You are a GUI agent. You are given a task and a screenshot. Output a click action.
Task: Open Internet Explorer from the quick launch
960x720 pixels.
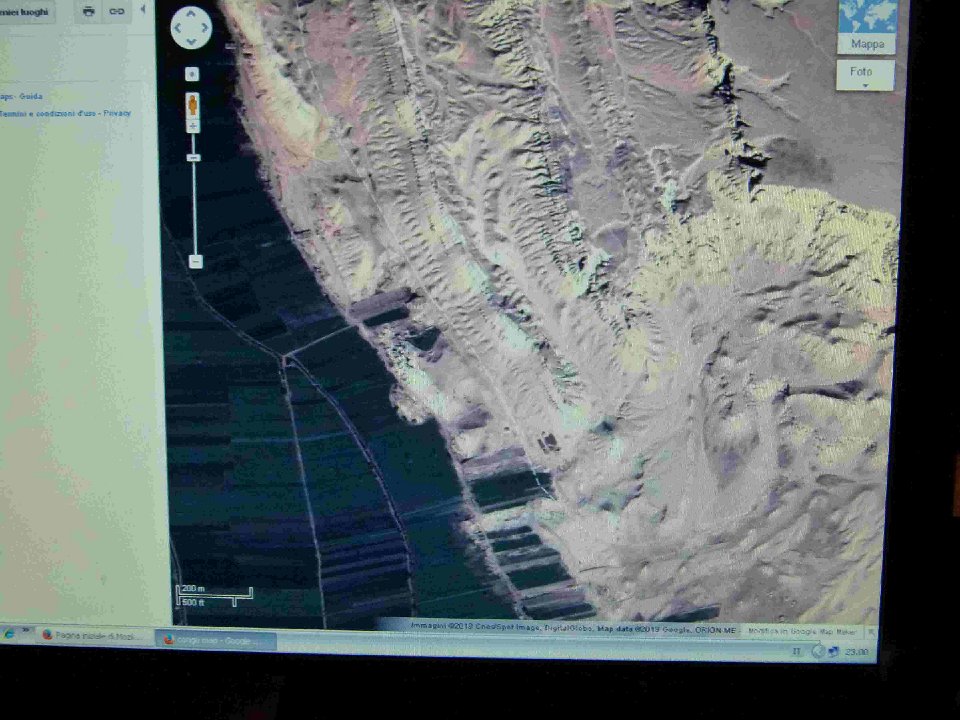[x=9, y=634]
